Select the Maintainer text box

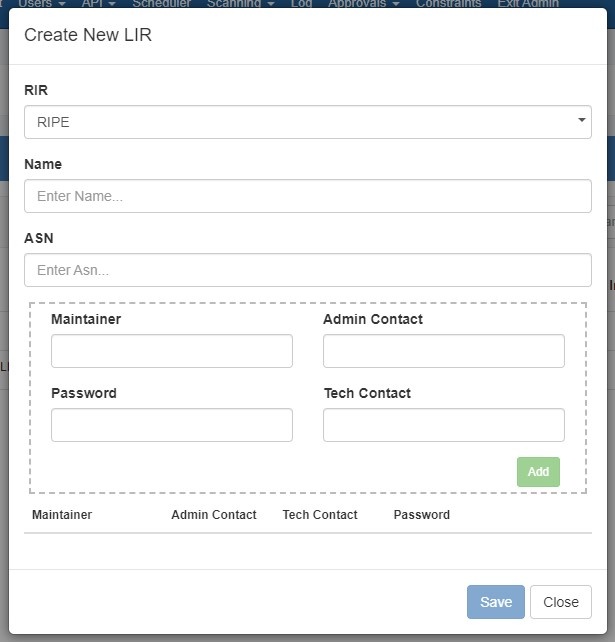point(172,351)
